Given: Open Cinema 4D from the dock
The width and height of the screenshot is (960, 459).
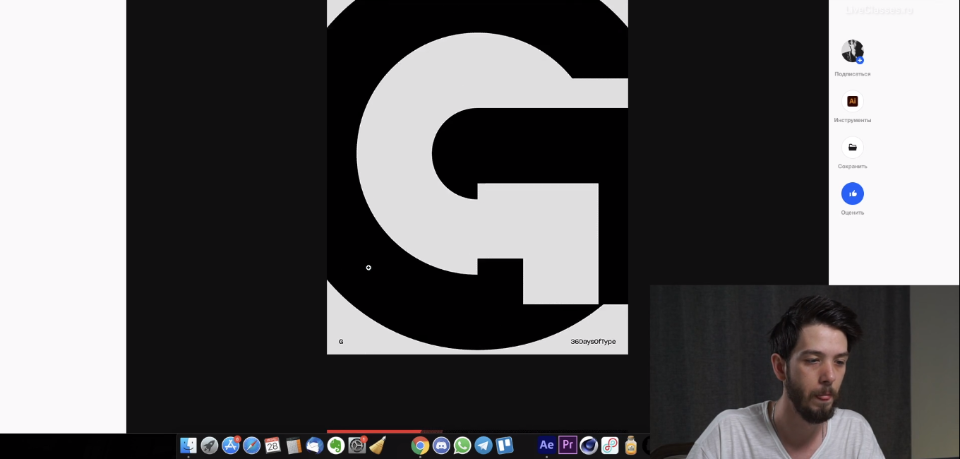Looking at the screenshot, I should (x=589, y=445).
